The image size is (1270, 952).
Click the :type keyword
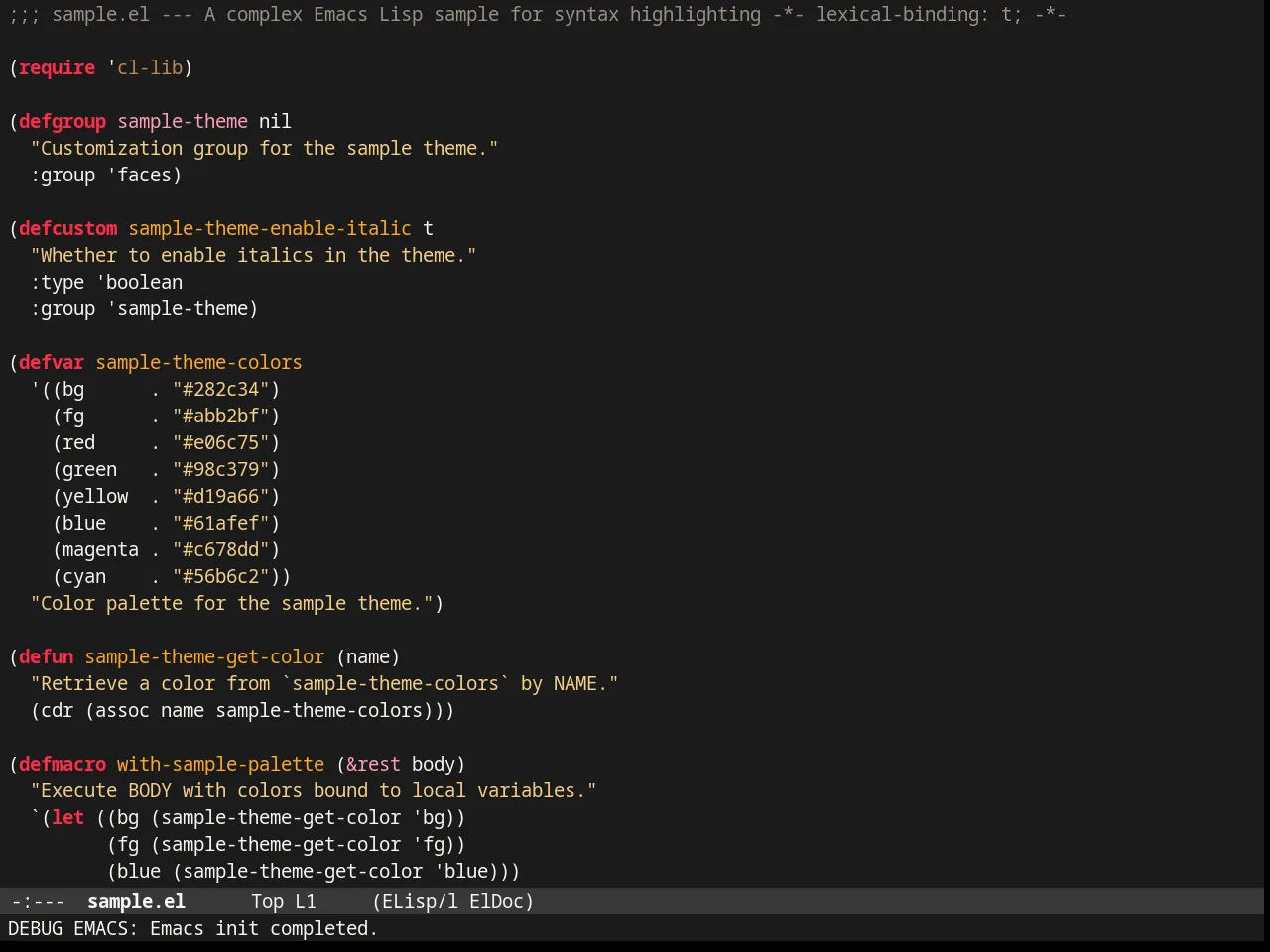(x=58, y=282)
